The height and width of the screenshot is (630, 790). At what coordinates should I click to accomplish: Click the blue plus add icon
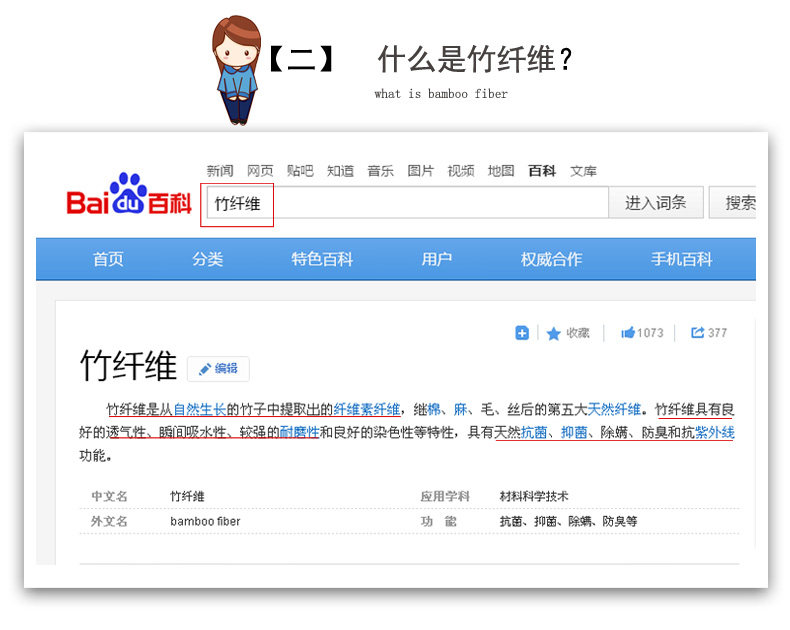coord(522,333)
